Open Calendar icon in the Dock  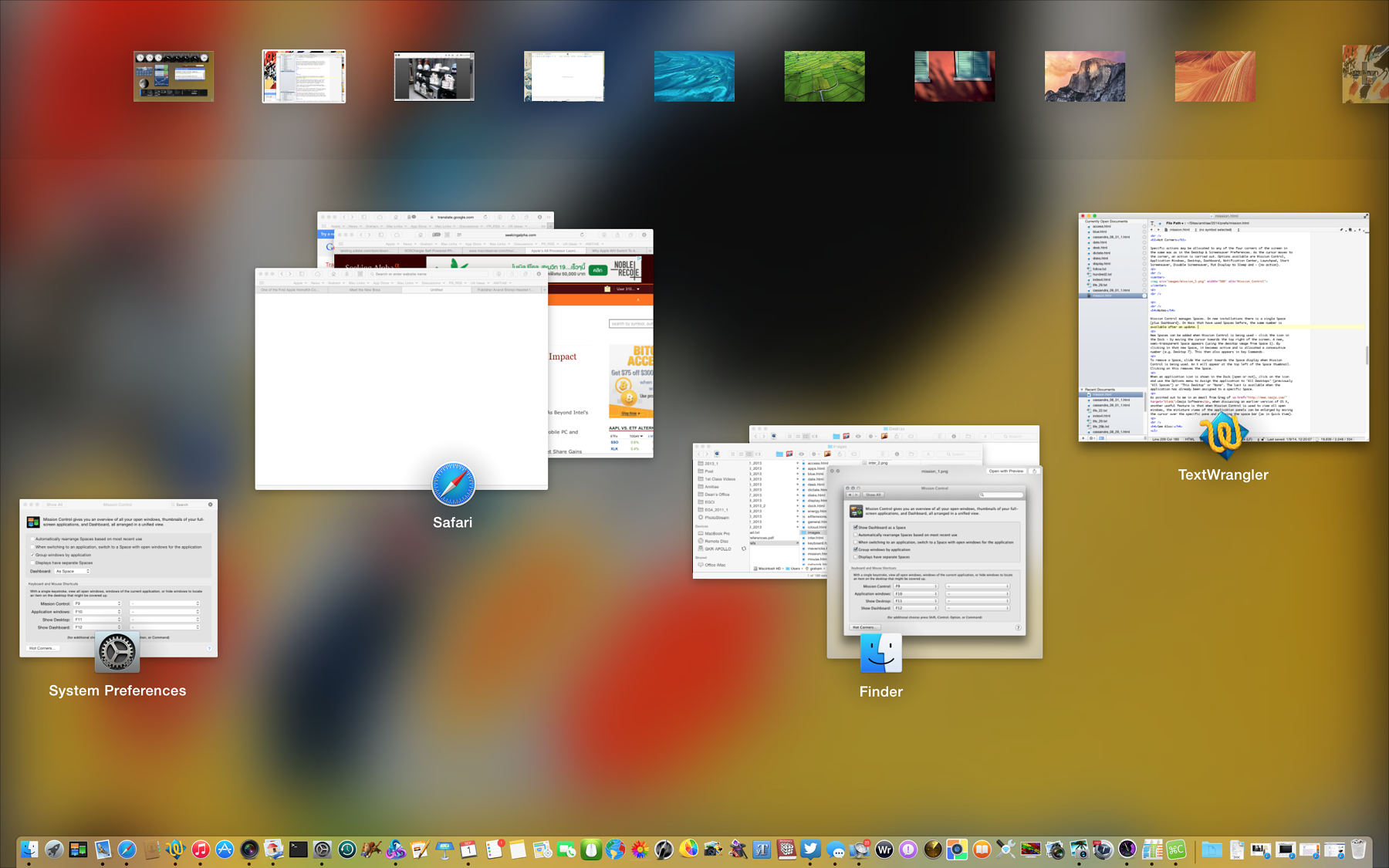(x=469, y=849)
